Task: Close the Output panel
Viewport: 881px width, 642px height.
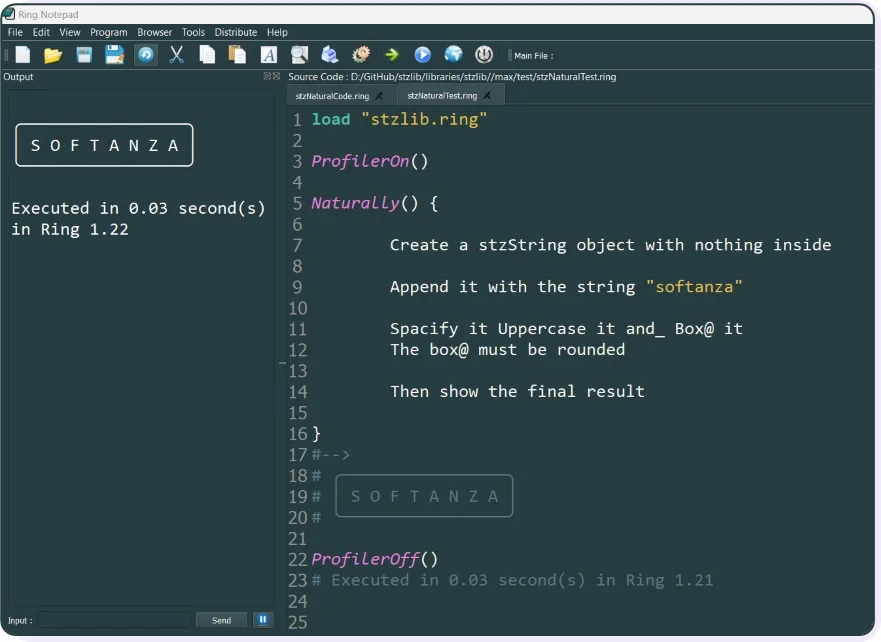Action: 276,76
